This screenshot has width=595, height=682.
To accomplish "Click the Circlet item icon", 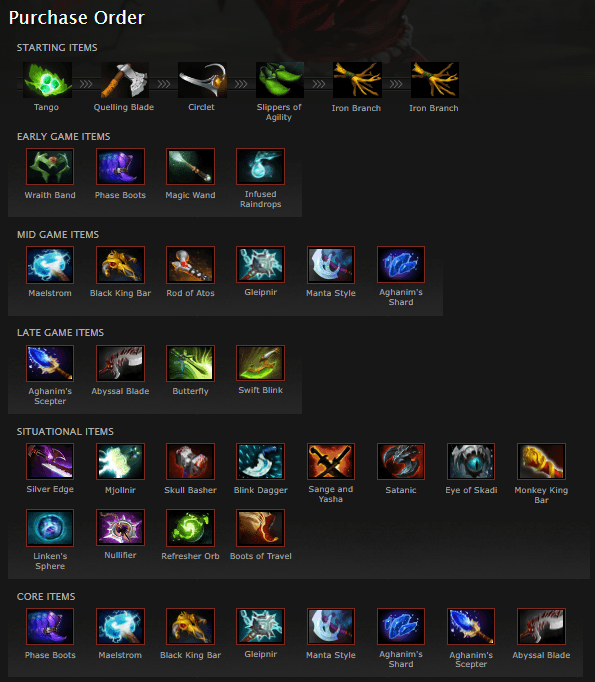I will click(202, 80).
